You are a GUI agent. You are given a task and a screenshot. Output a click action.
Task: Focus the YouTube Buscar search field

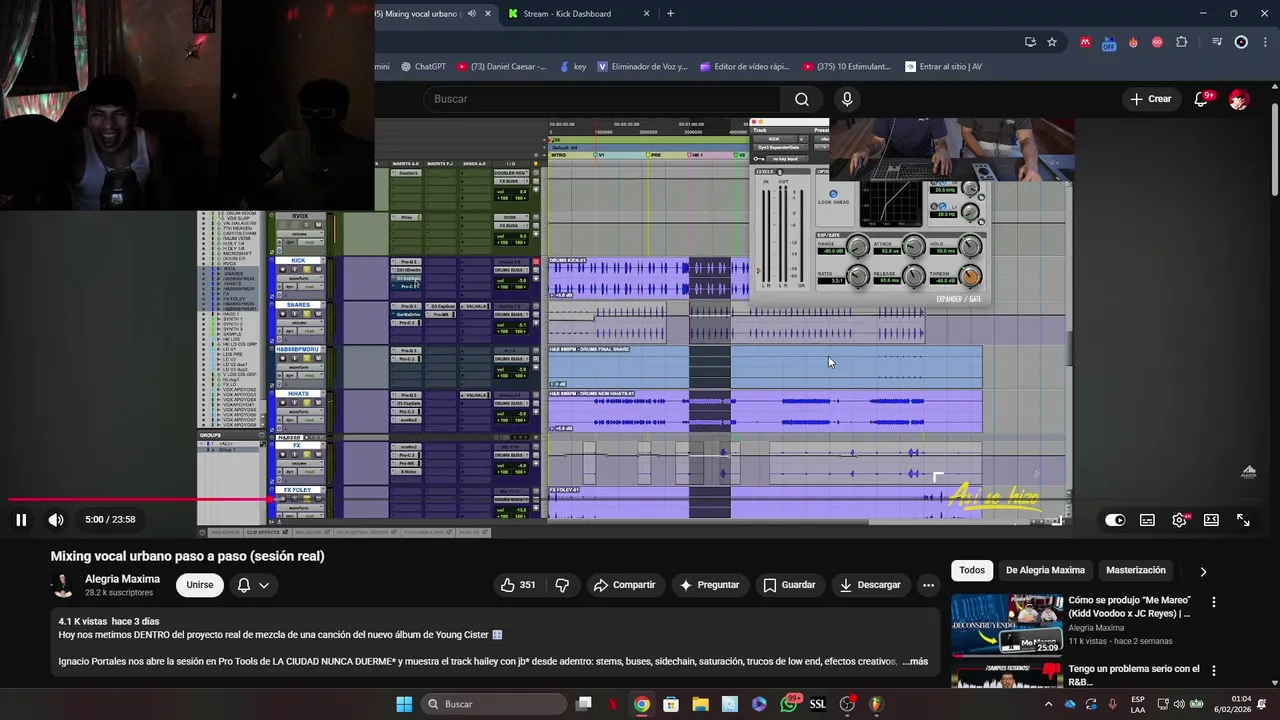point(604,99)
